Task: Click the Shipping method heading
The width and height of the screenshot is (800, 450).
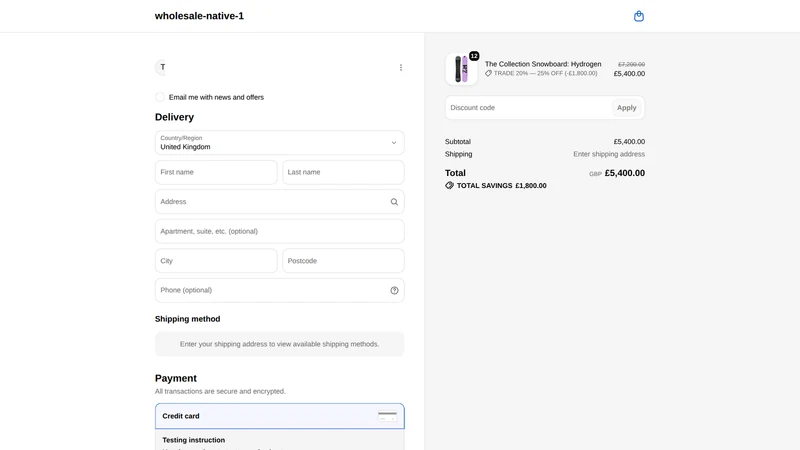Action: (188, 319)
